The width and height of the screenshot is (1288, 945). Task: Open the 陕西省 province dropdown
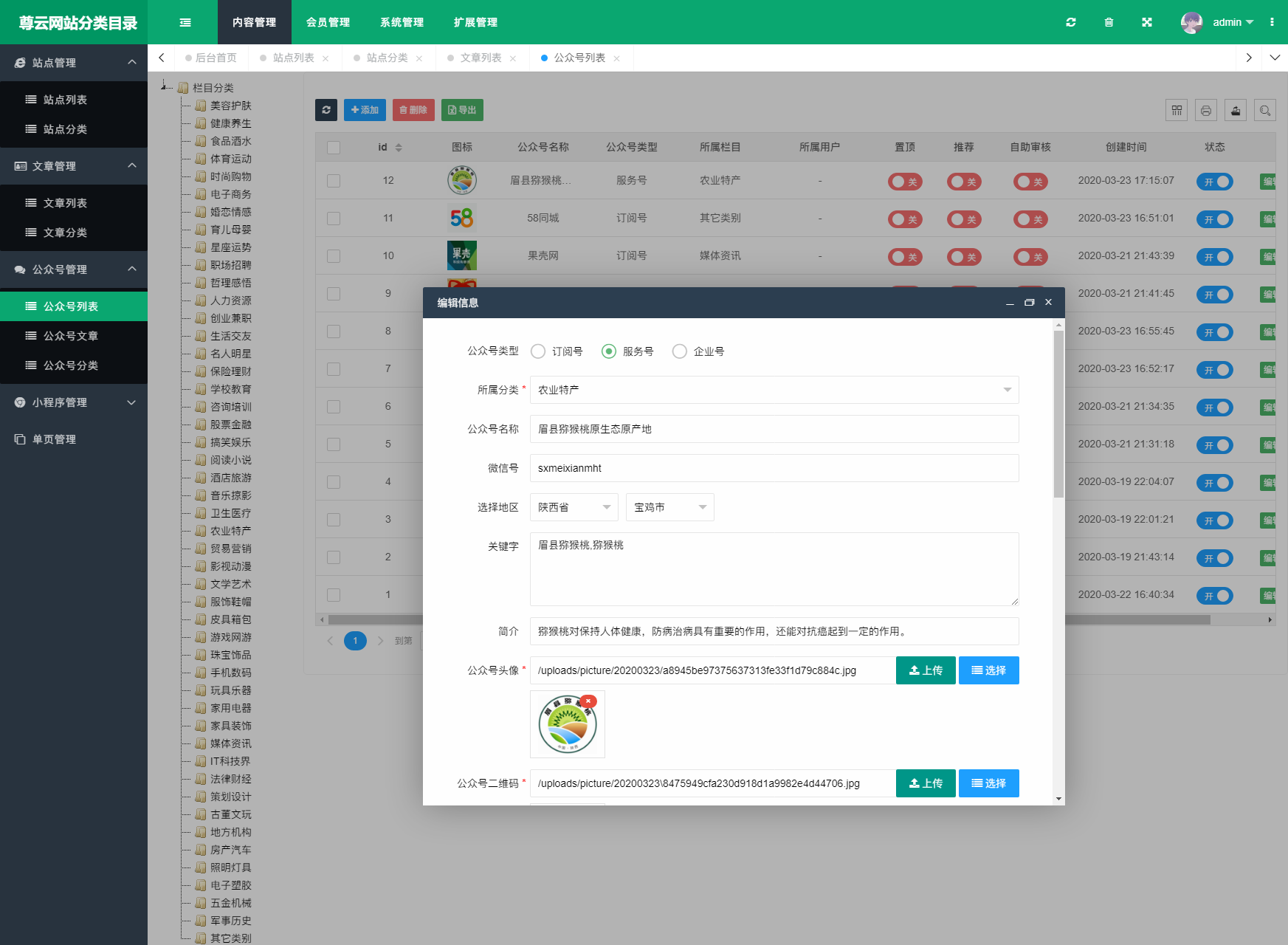tap(574, 507)
